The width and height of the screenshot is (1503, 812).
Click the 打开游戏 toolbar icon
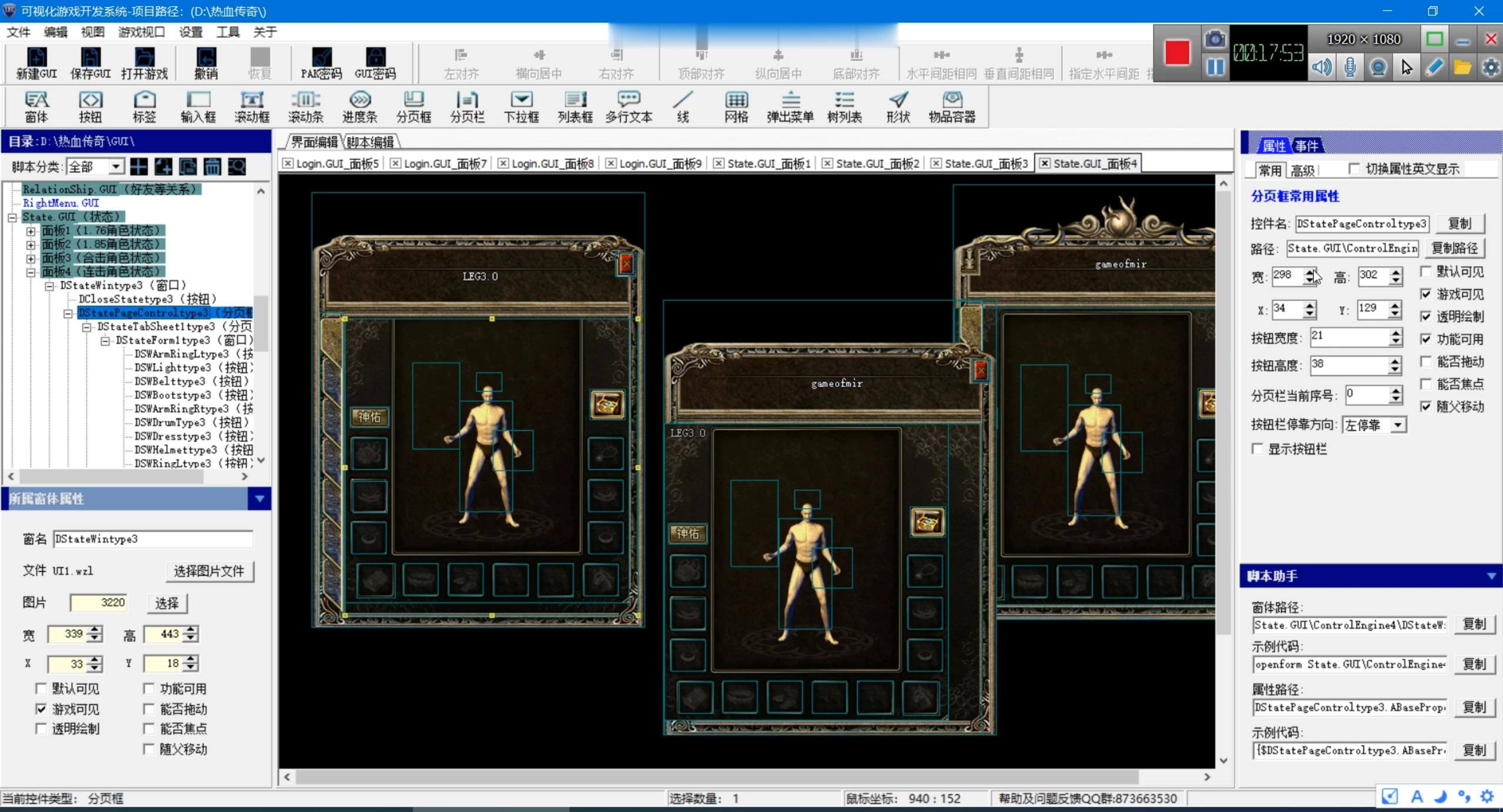coord(145,63)
